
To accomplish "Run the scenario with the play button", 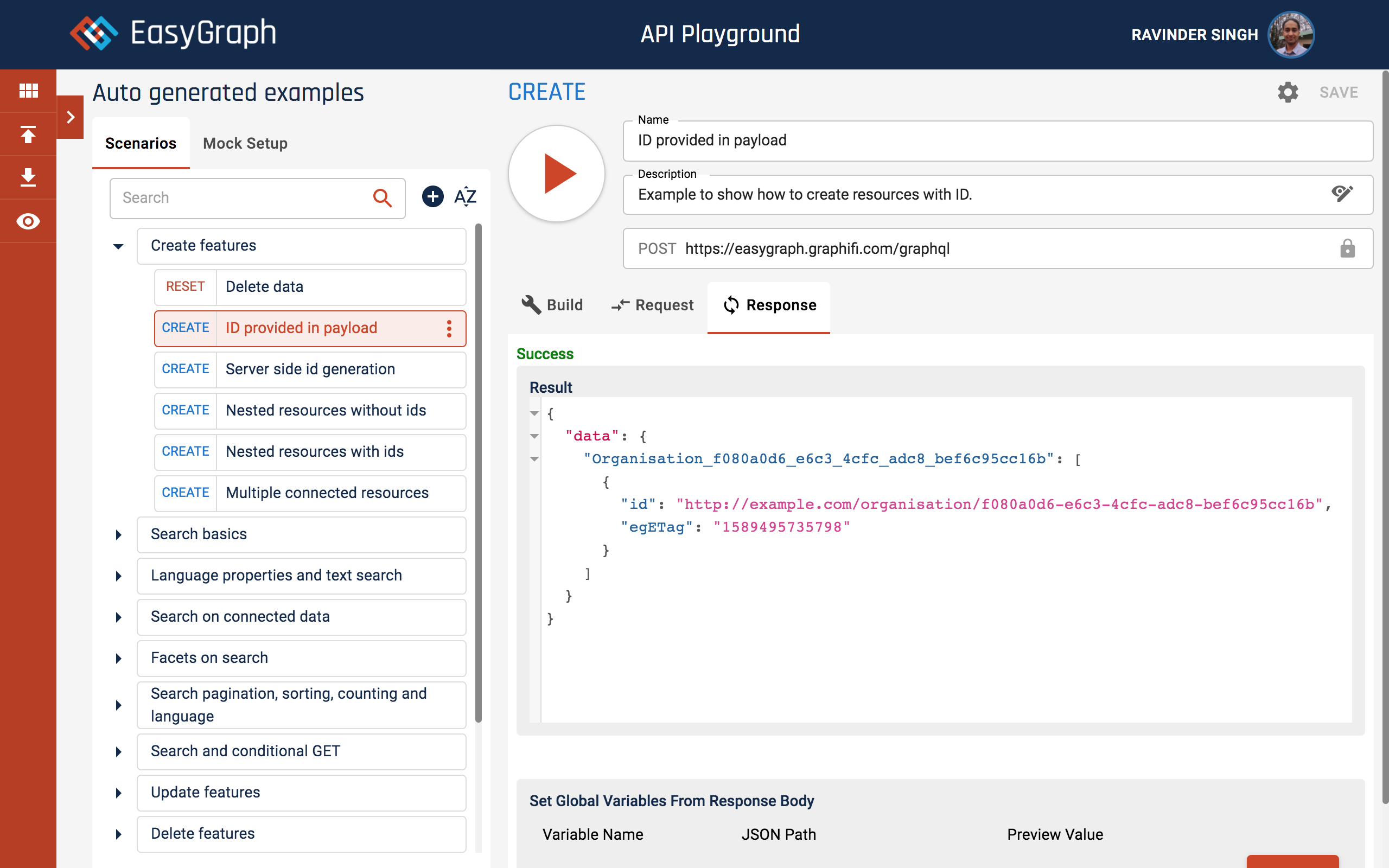I will coord(556,174).
